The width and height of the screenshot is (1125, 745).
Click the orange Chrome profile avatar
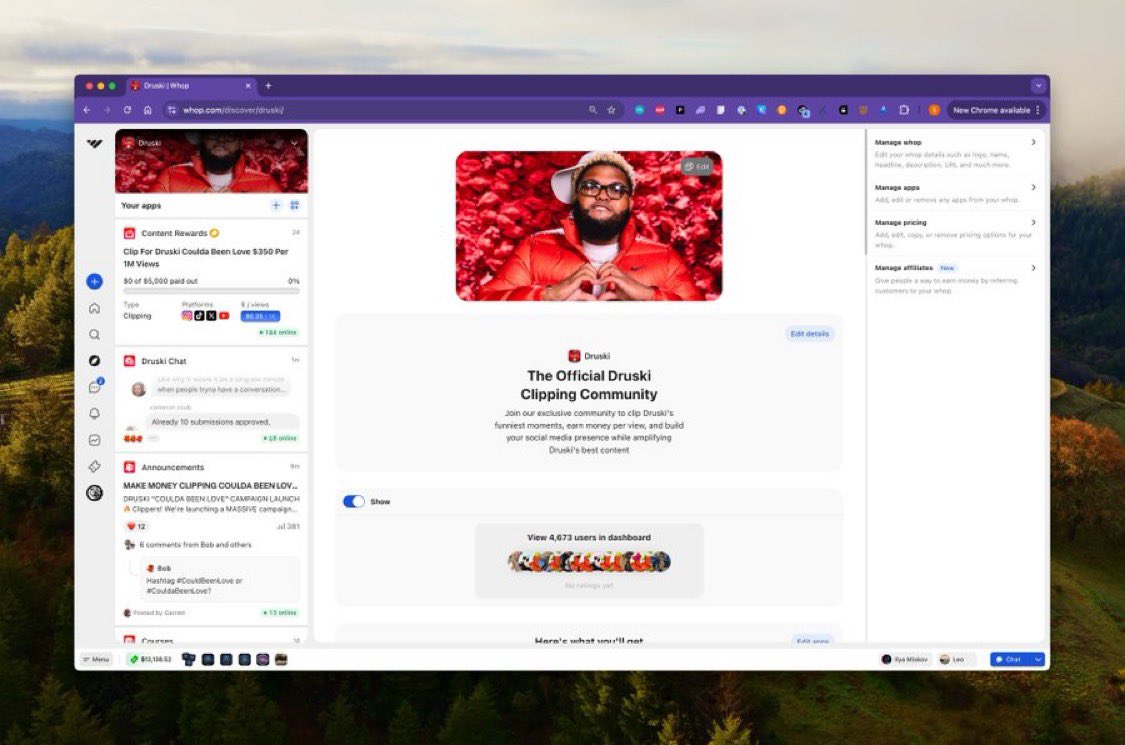pos(934,110)
